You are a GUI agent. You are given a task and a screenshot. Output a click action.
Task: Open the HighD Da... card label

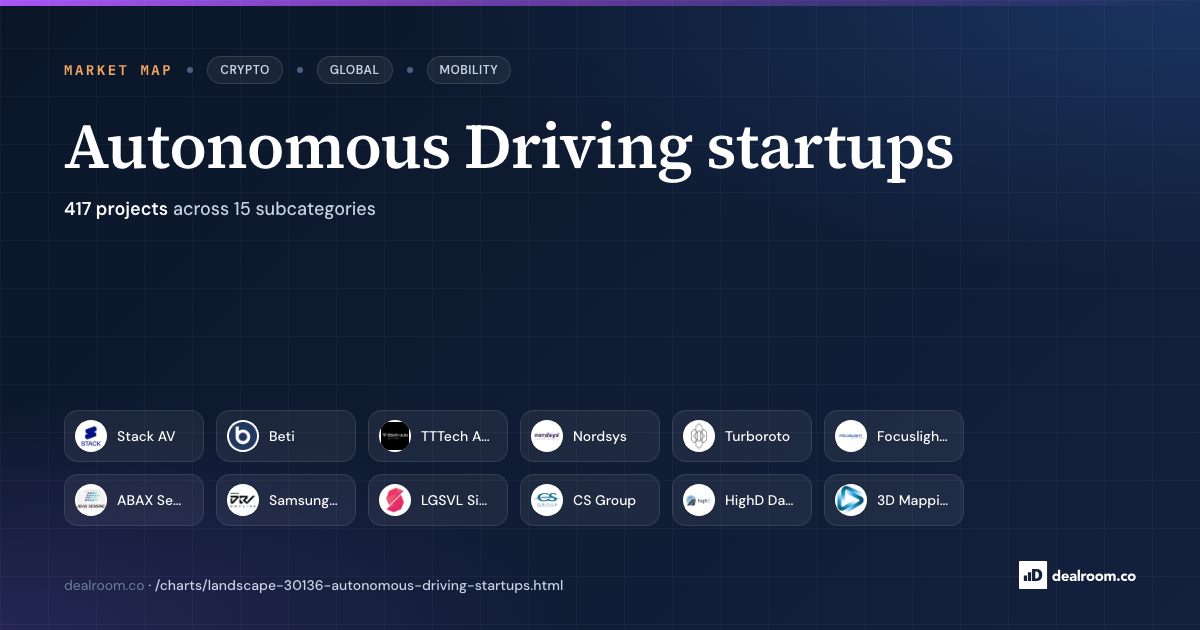(x=760, y=501)
